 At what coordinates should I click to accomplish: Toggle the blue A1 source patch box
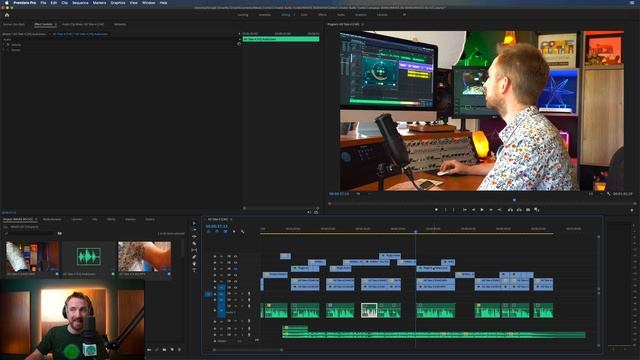(x=208, y=294)
